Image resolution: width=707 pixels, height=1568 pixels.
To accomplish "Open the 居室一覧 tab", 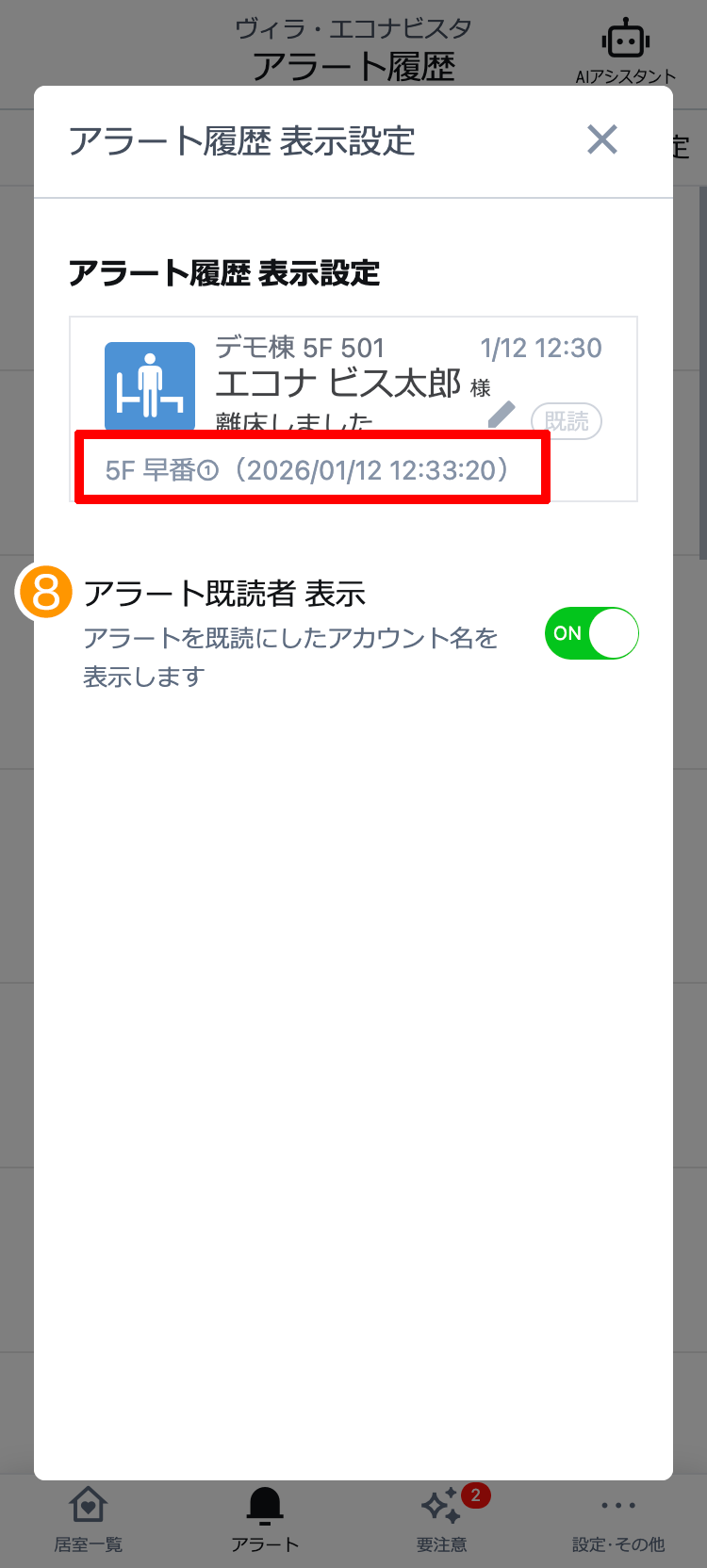I will (88, 1519).
